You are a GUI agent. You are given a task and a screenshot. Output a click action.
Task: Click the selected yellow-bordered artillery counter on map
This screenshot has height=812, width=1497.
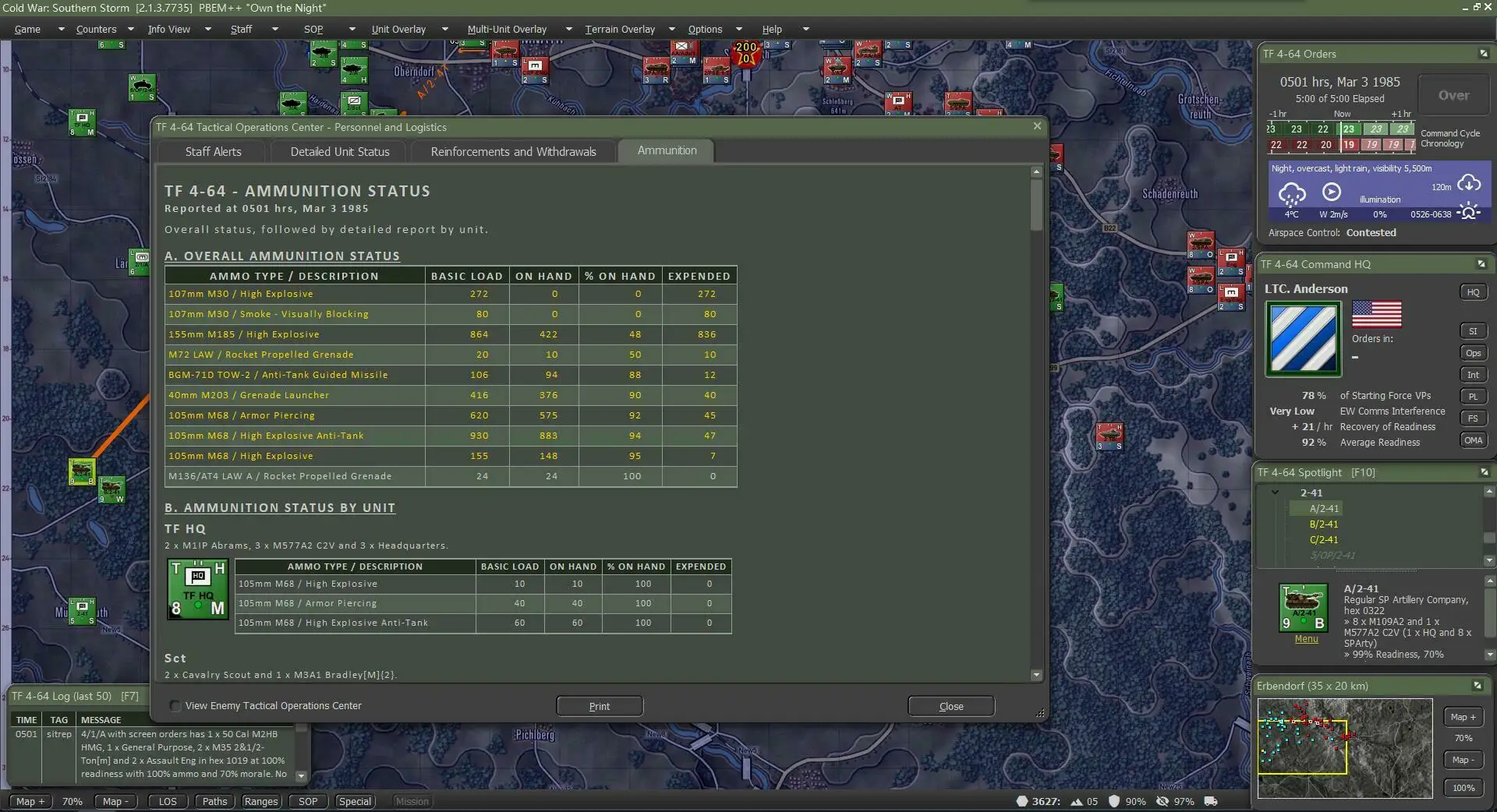point(82,471)
